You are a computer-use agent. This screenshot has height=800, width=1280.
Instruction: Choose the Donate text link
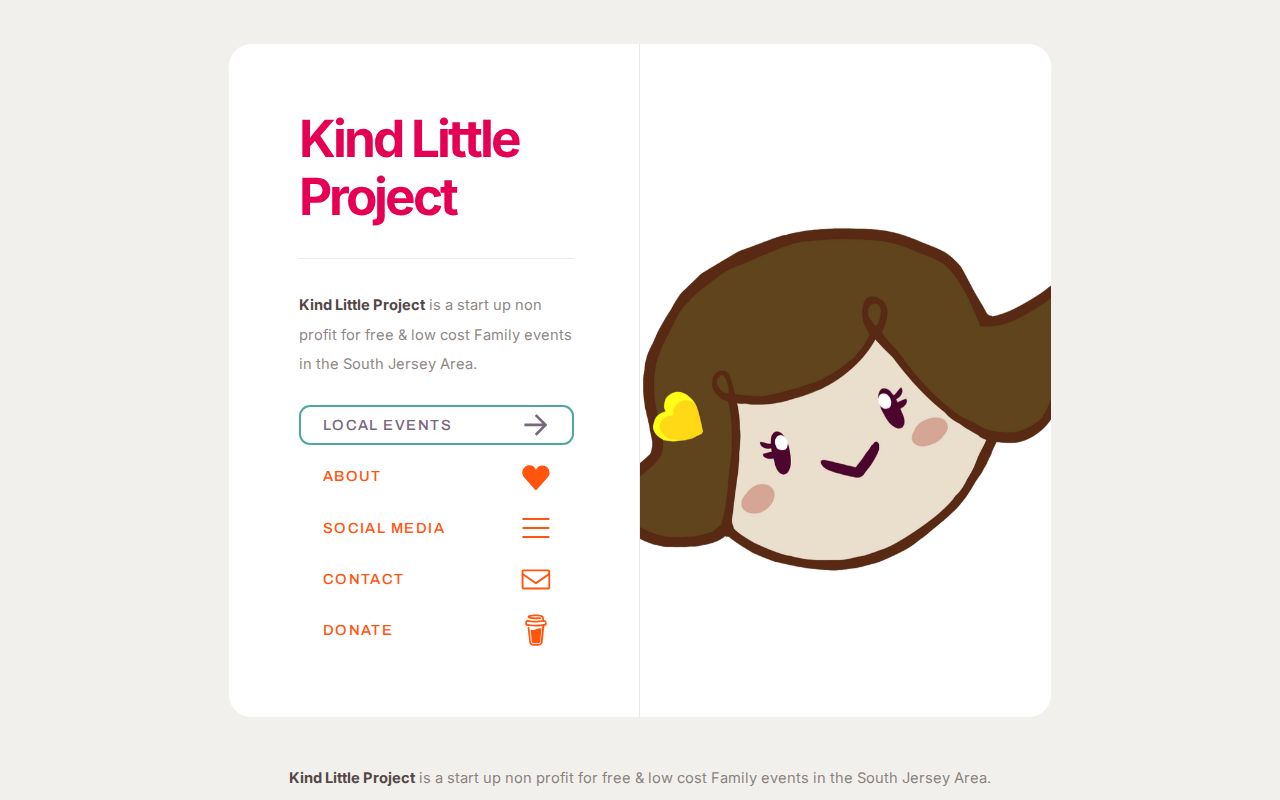click(x=358, y=630)
